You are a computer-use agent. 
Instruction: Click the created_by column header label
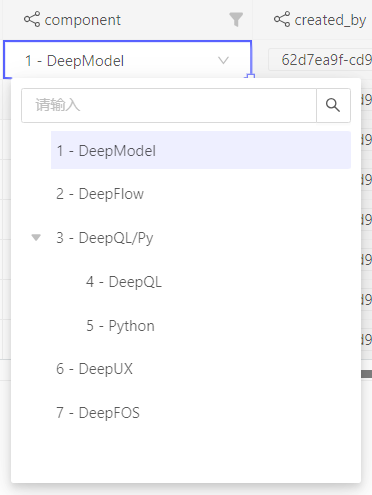pyautogui.click(x=330, y=20)
